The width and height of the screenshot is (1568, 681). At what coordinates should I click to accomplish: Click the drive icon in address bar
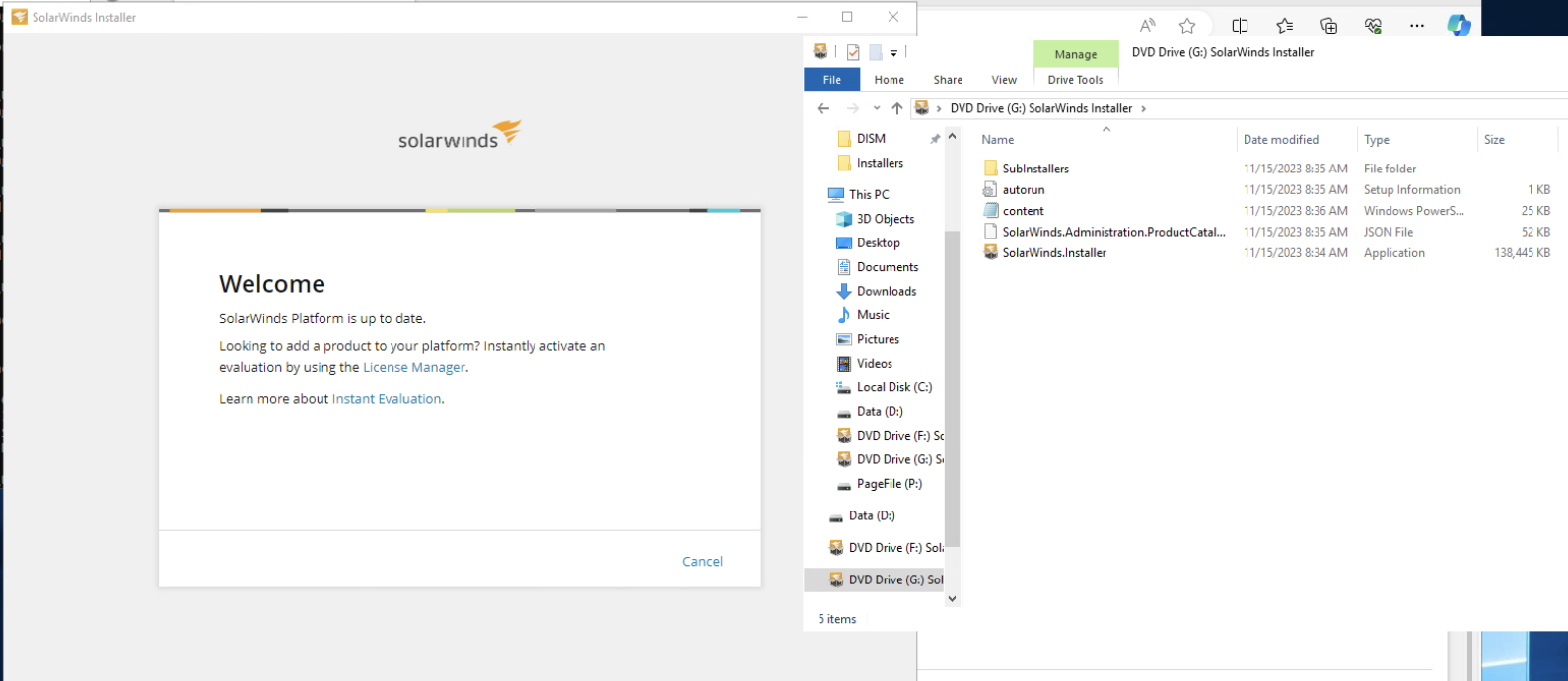(921, 108)
